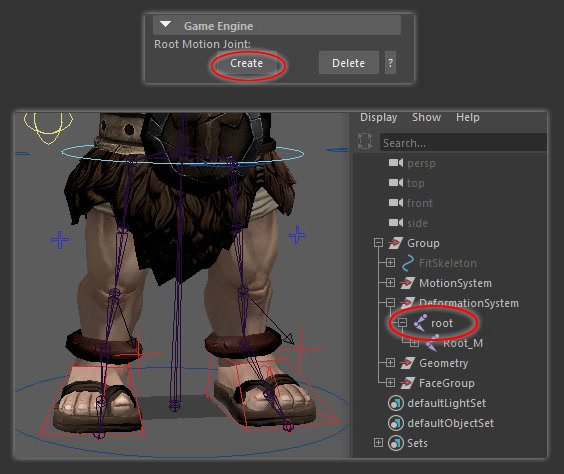Expand the Geometry node
The width and height of the screenshot is (564, 474).
[390, 363]
